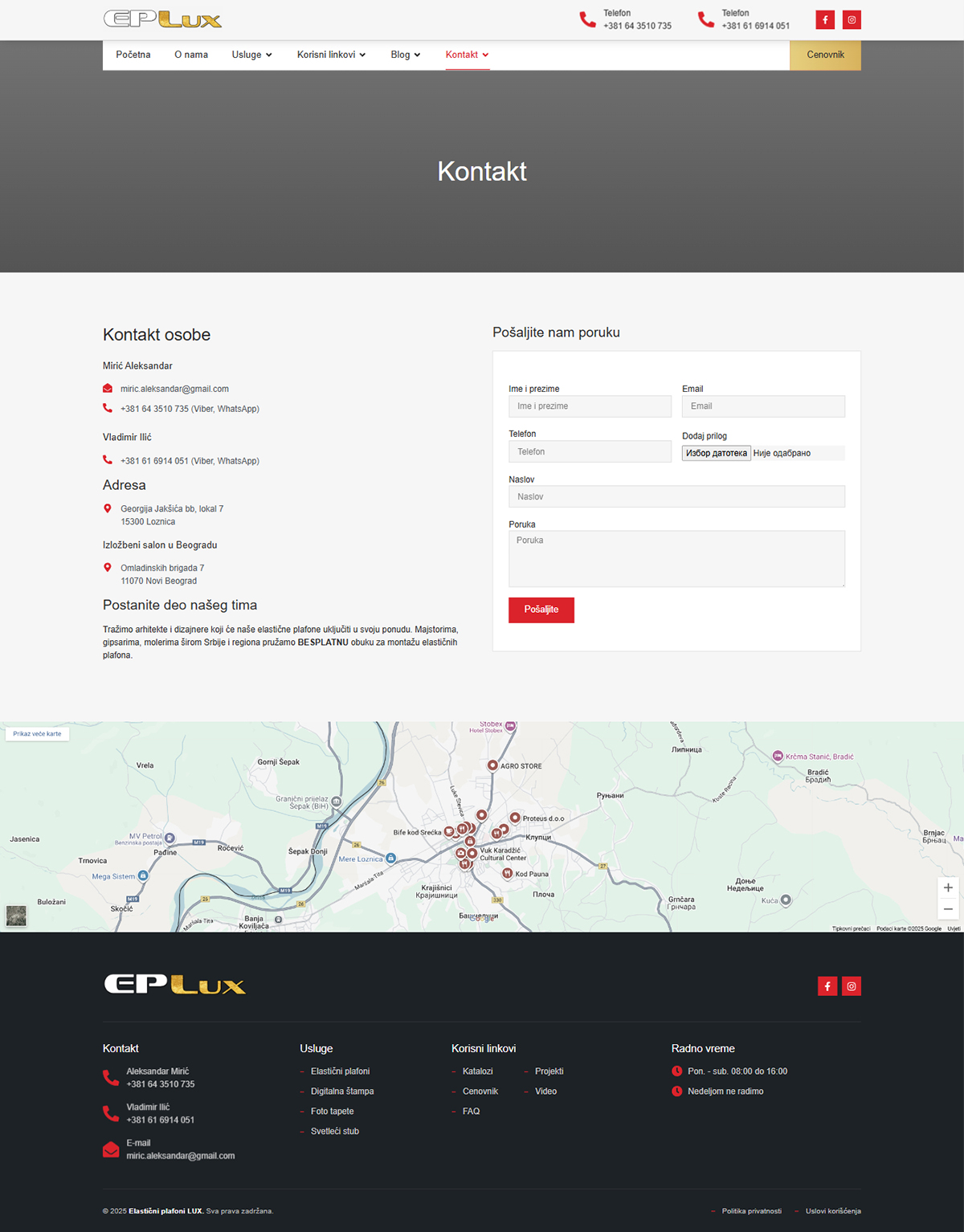Click Elastični plafoni LUX copyright link
The width and height of the screenshot is (964, 1232).
(x=165, y=1211)
